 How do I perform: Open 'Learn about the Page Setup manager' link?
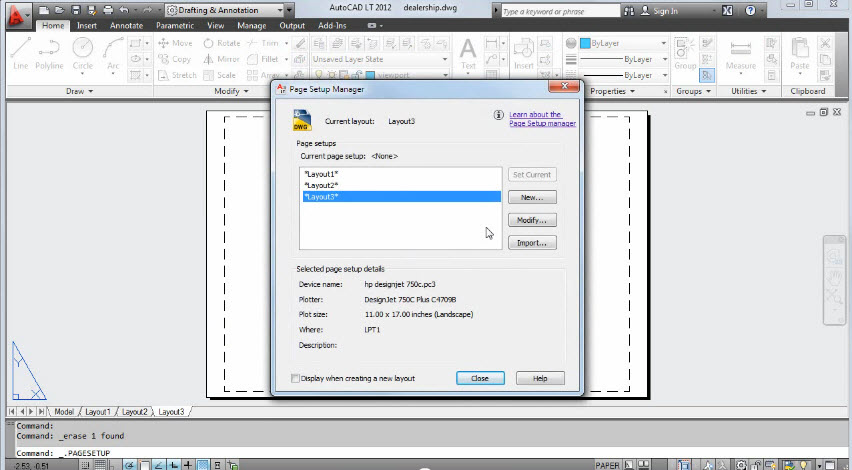[x=542, y=119]
